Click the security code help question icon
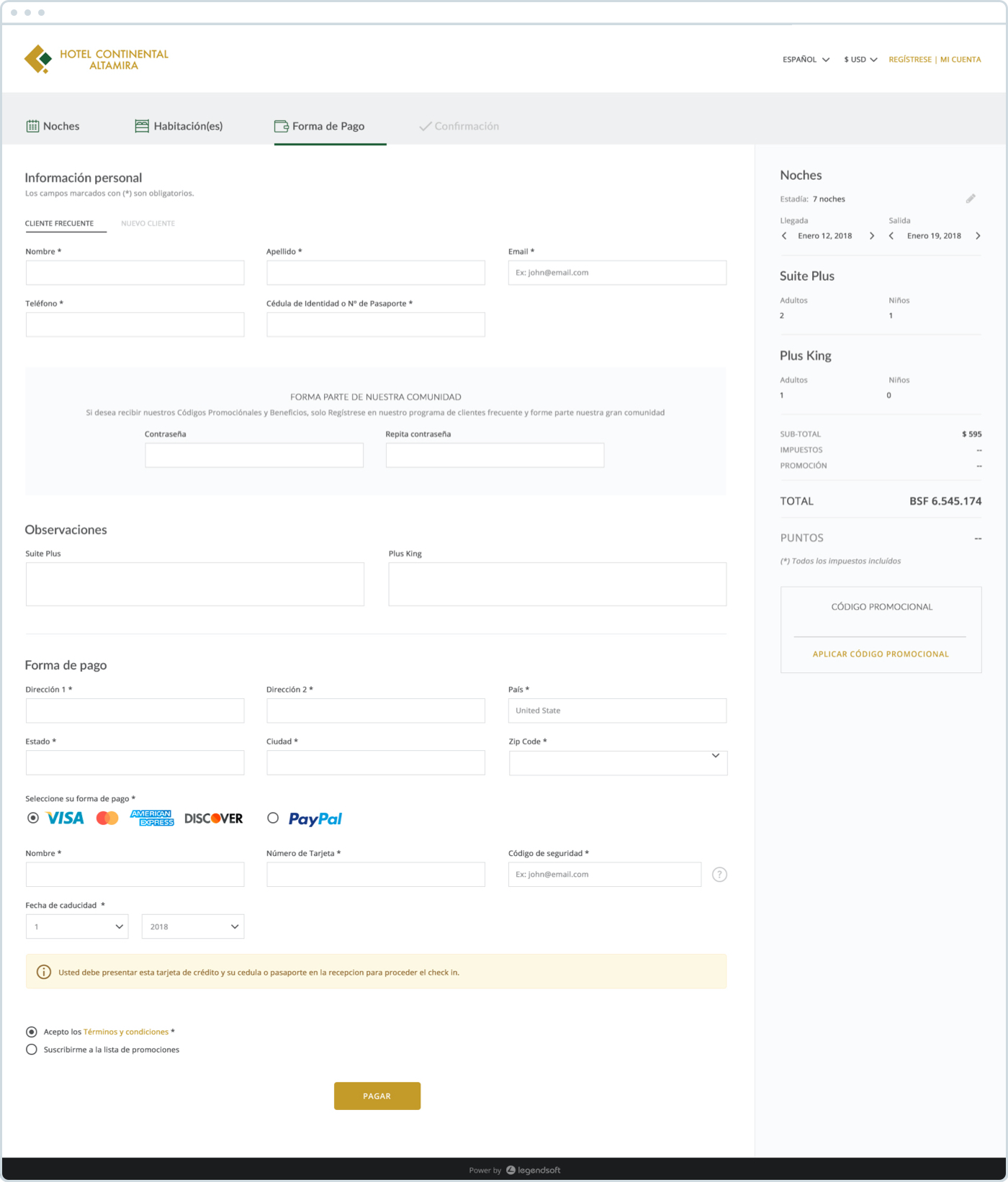Viewport: 1008px width, 1182px height. click(719, 875)
